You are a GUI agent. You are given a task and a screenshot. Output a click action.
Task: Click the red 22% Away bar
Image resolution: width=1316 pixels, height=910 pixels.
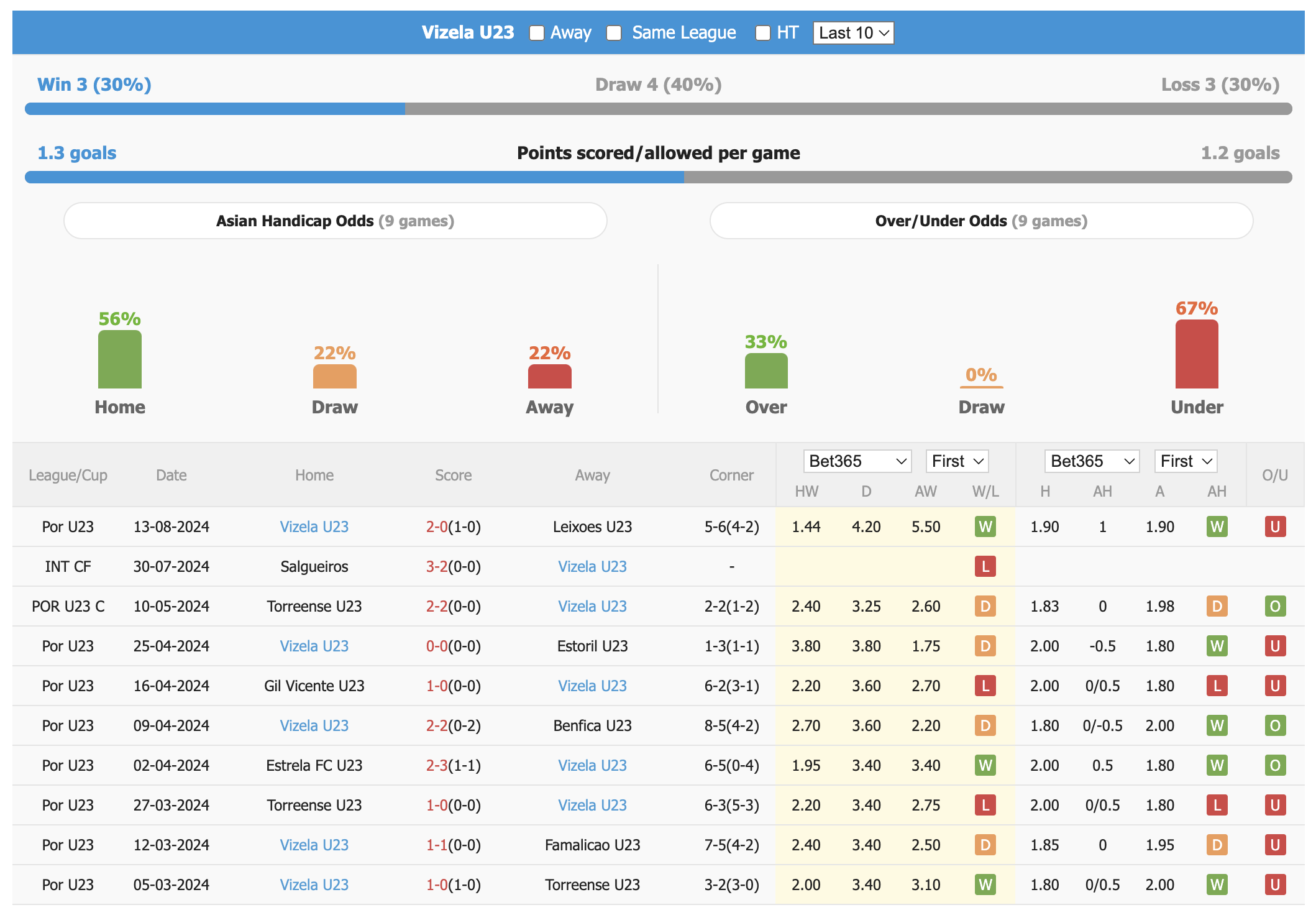coord(550,377)
